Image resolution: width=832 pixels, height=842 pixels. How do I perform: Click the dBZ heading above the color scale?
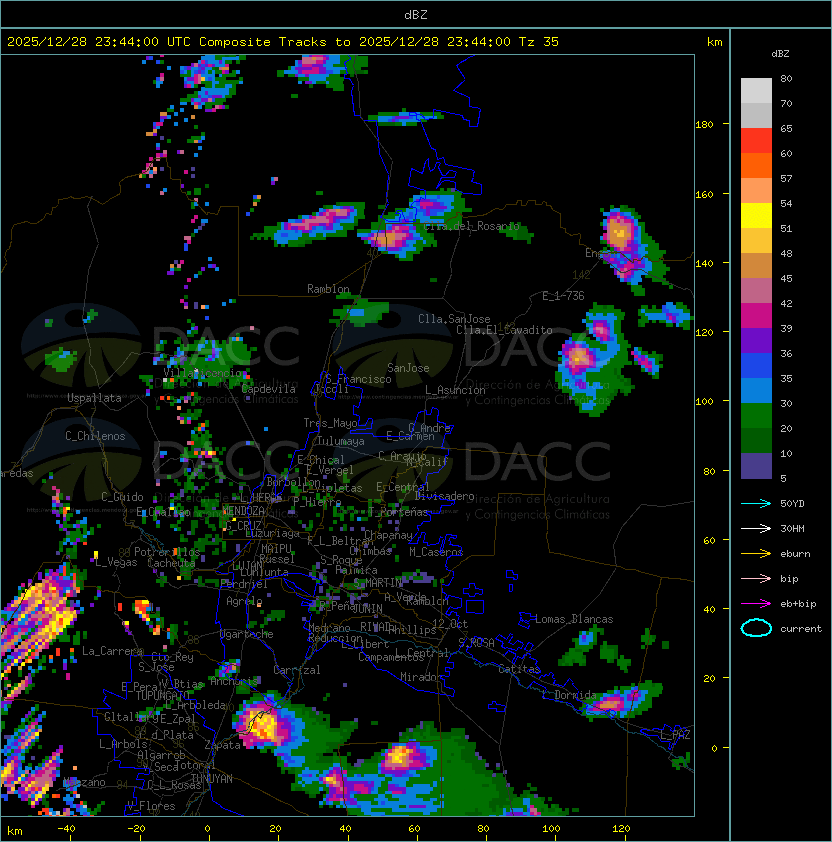[780, 54]
